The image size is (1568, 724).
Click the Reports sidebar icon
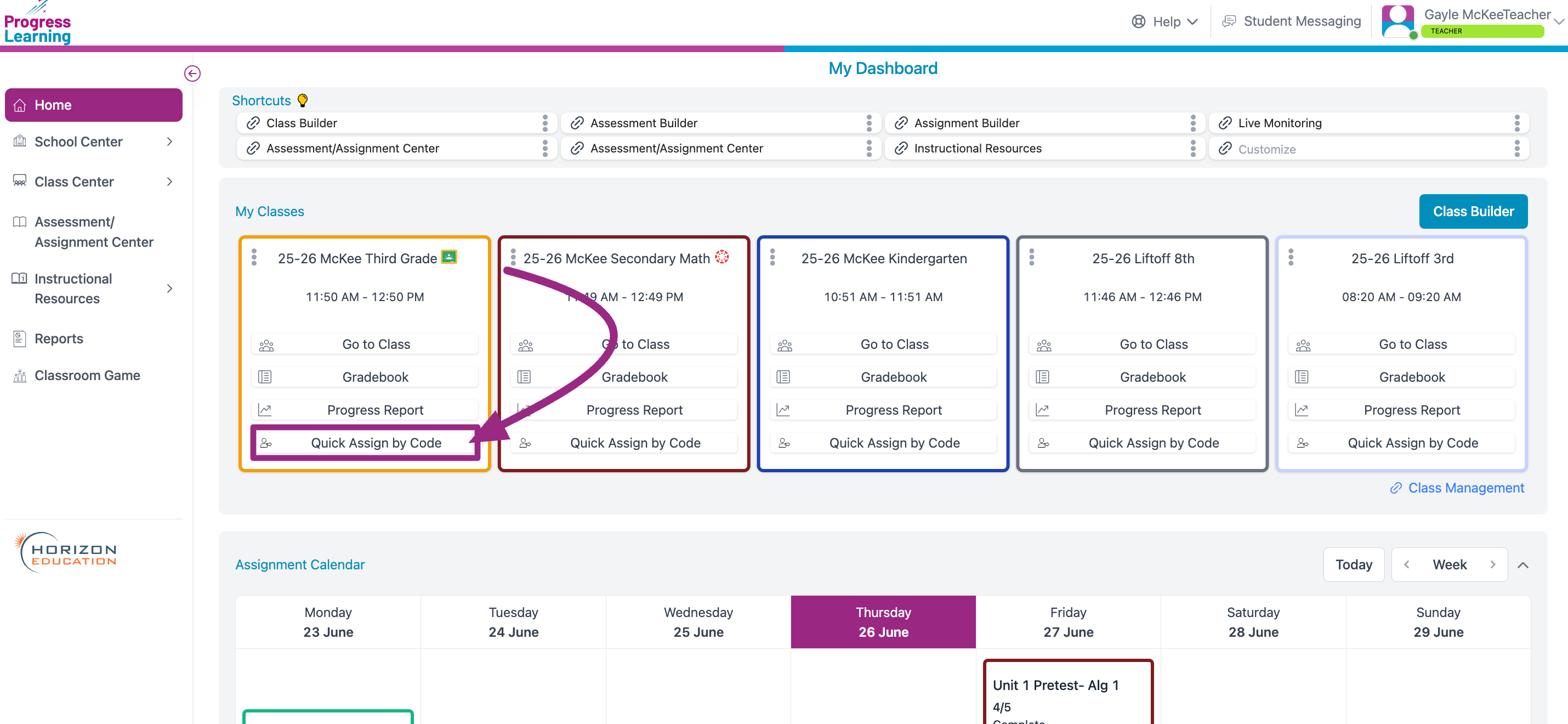pyautogui.click(x=20, y=338)
